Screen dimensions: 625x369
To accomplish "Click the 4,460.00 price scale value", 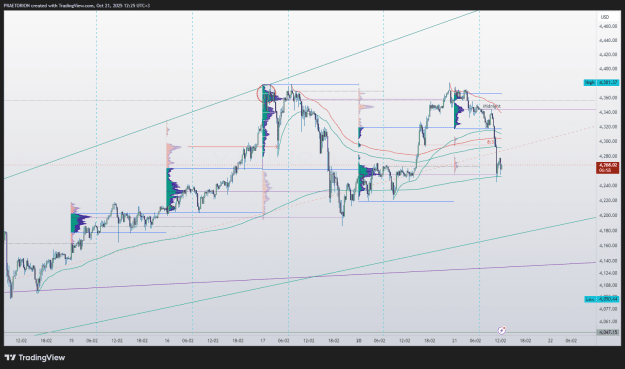I will tap(608, 26).
